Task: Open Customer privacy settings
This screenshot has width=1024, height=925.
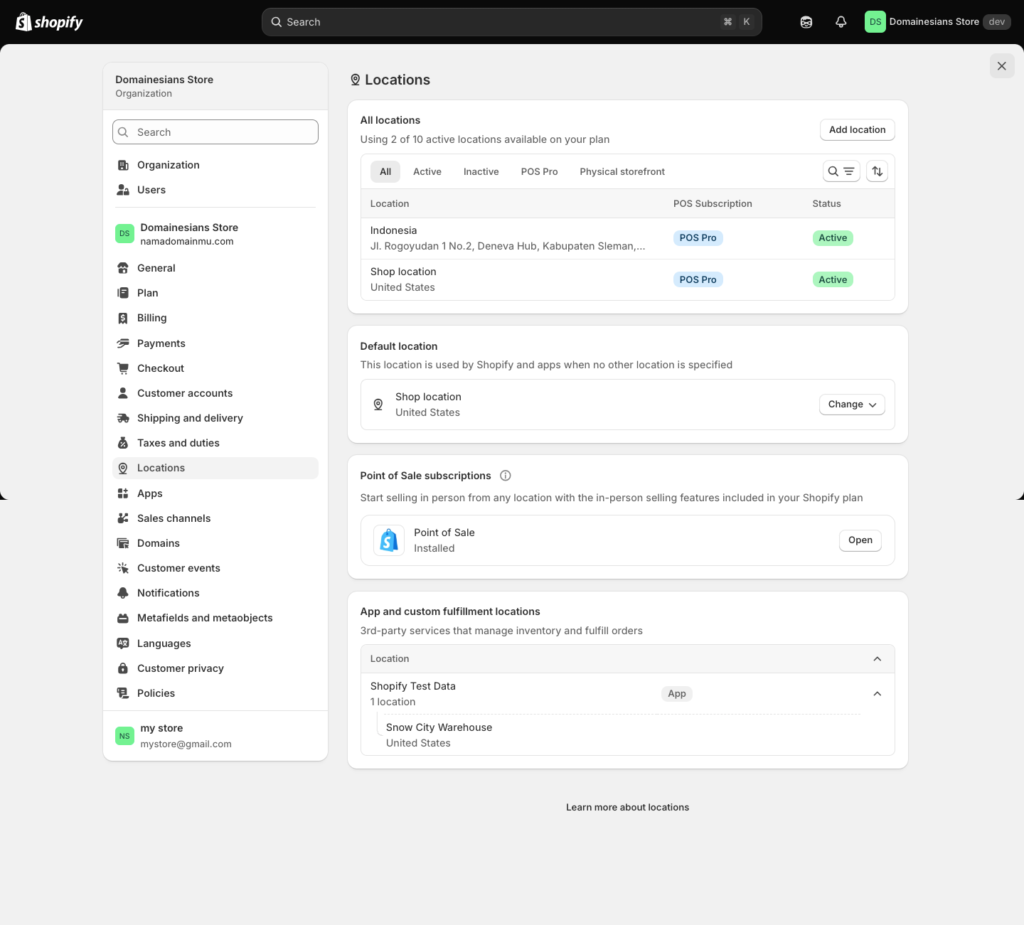Action: [x=215, y=668]
